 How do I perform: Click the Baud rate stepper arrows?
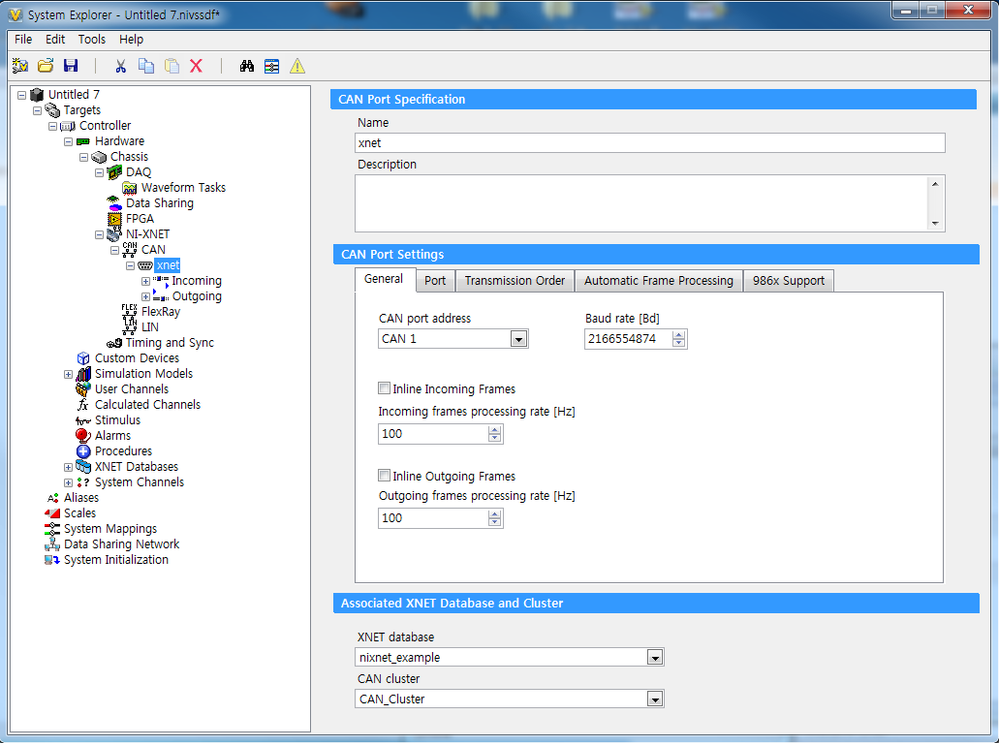[x=679, y=339]
